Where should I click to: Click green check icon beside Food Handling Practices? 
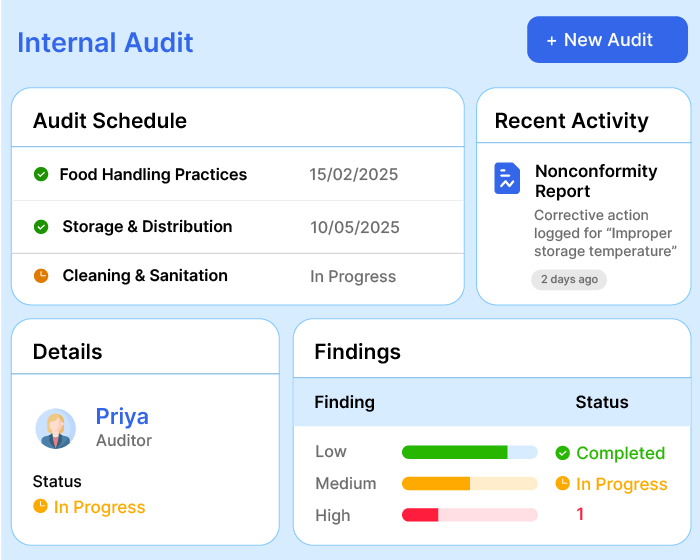41,175
